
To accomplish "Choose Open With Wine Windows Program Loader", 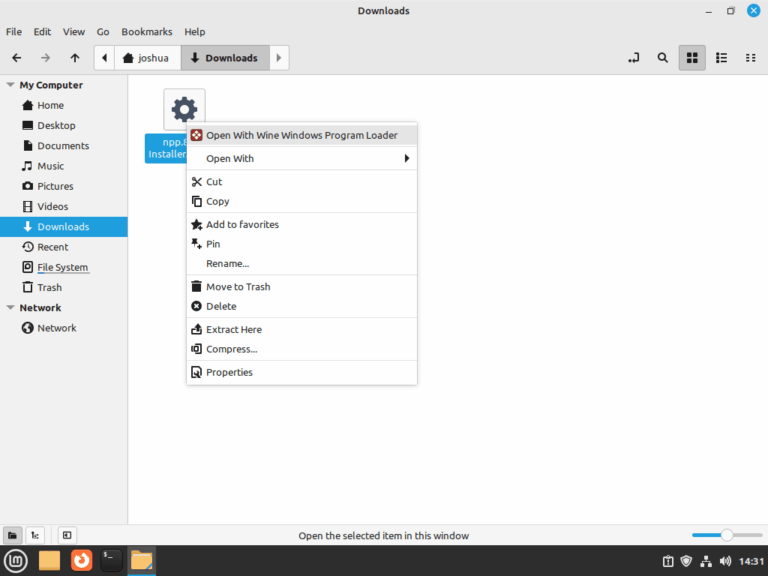I will pos(301,135).
